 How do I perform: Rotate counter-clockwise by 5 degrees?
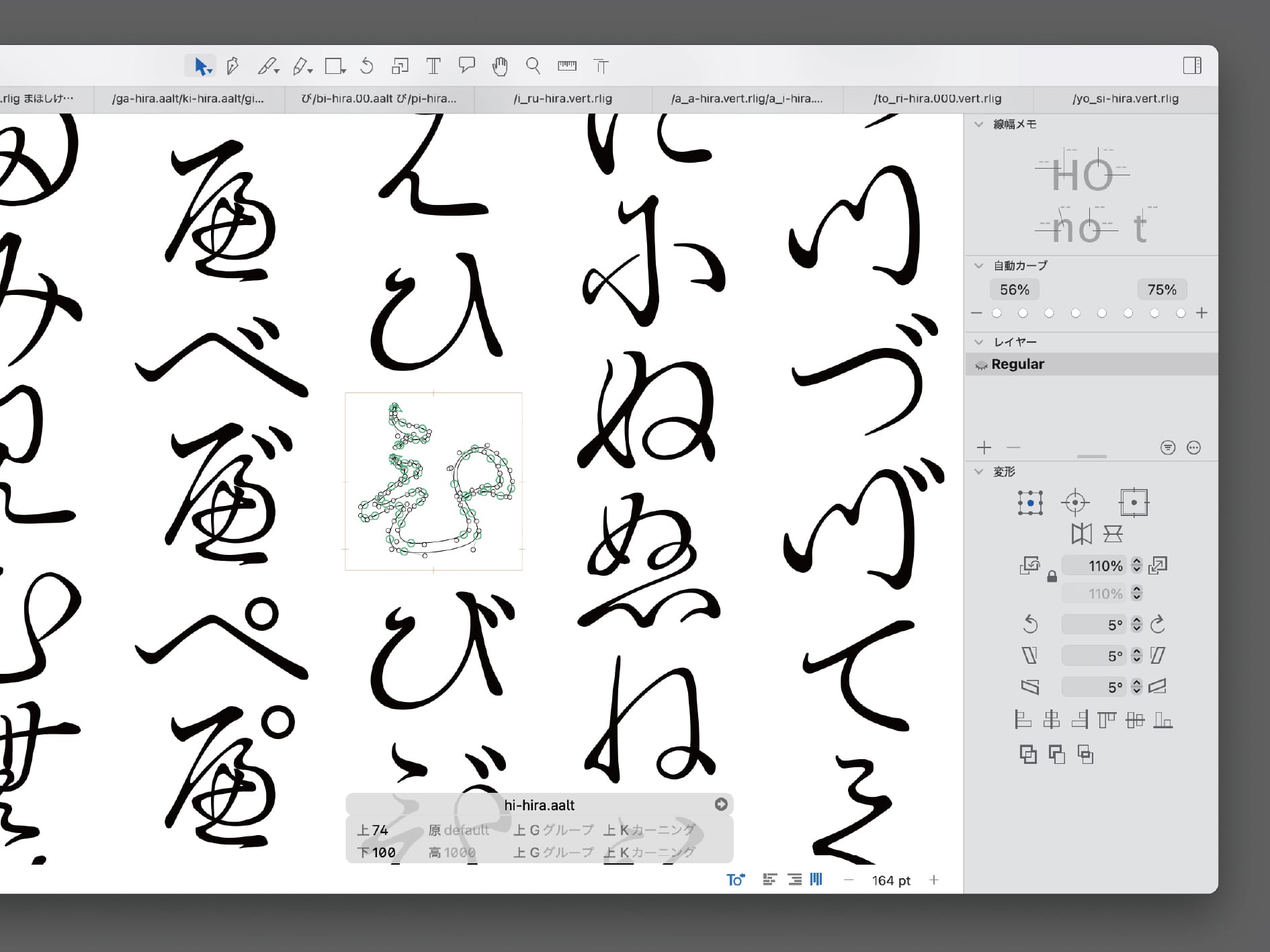point(1030,624)
